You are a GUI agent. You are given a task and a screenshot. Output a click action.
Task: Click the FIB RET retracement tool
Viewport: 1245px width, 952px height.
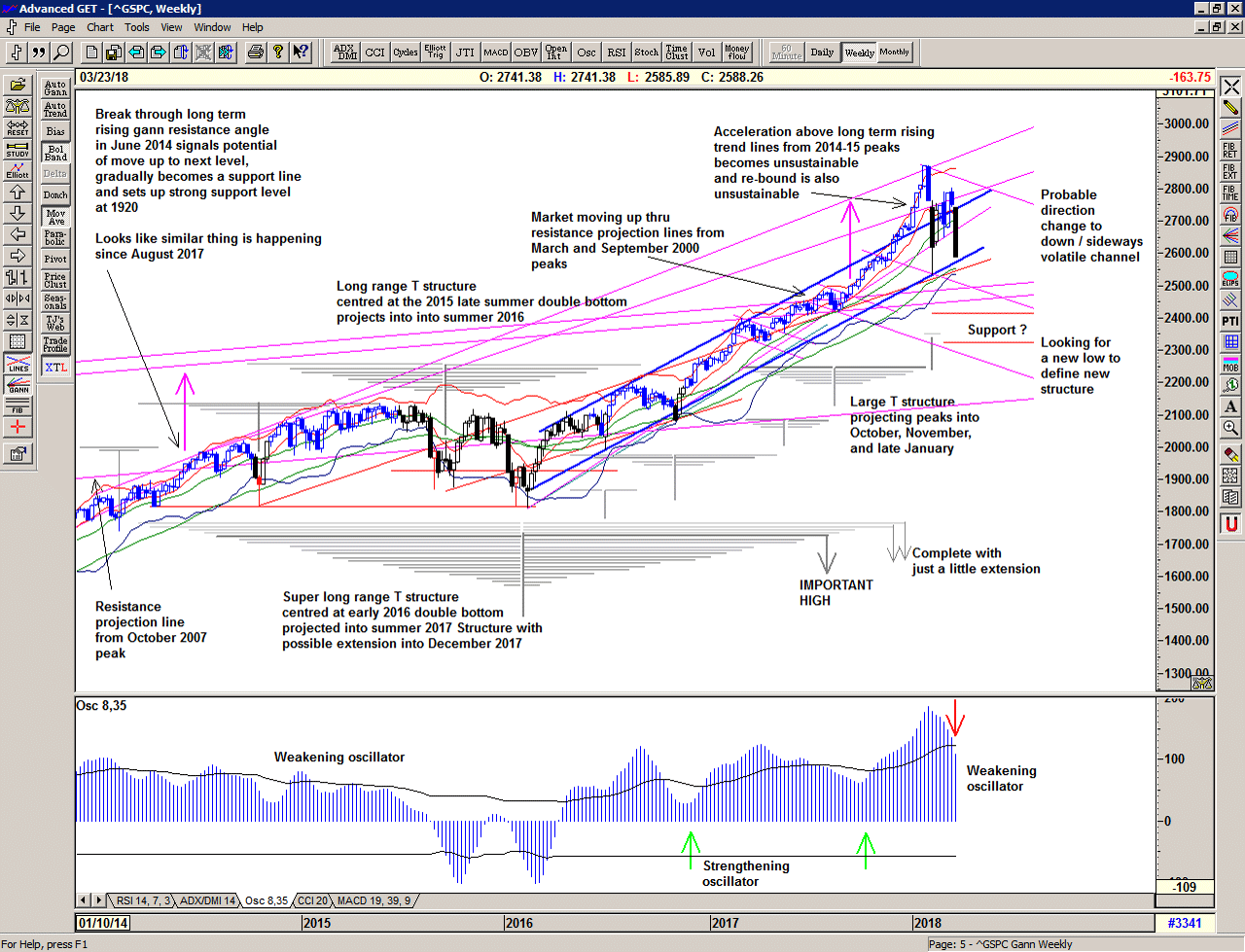1230,150
